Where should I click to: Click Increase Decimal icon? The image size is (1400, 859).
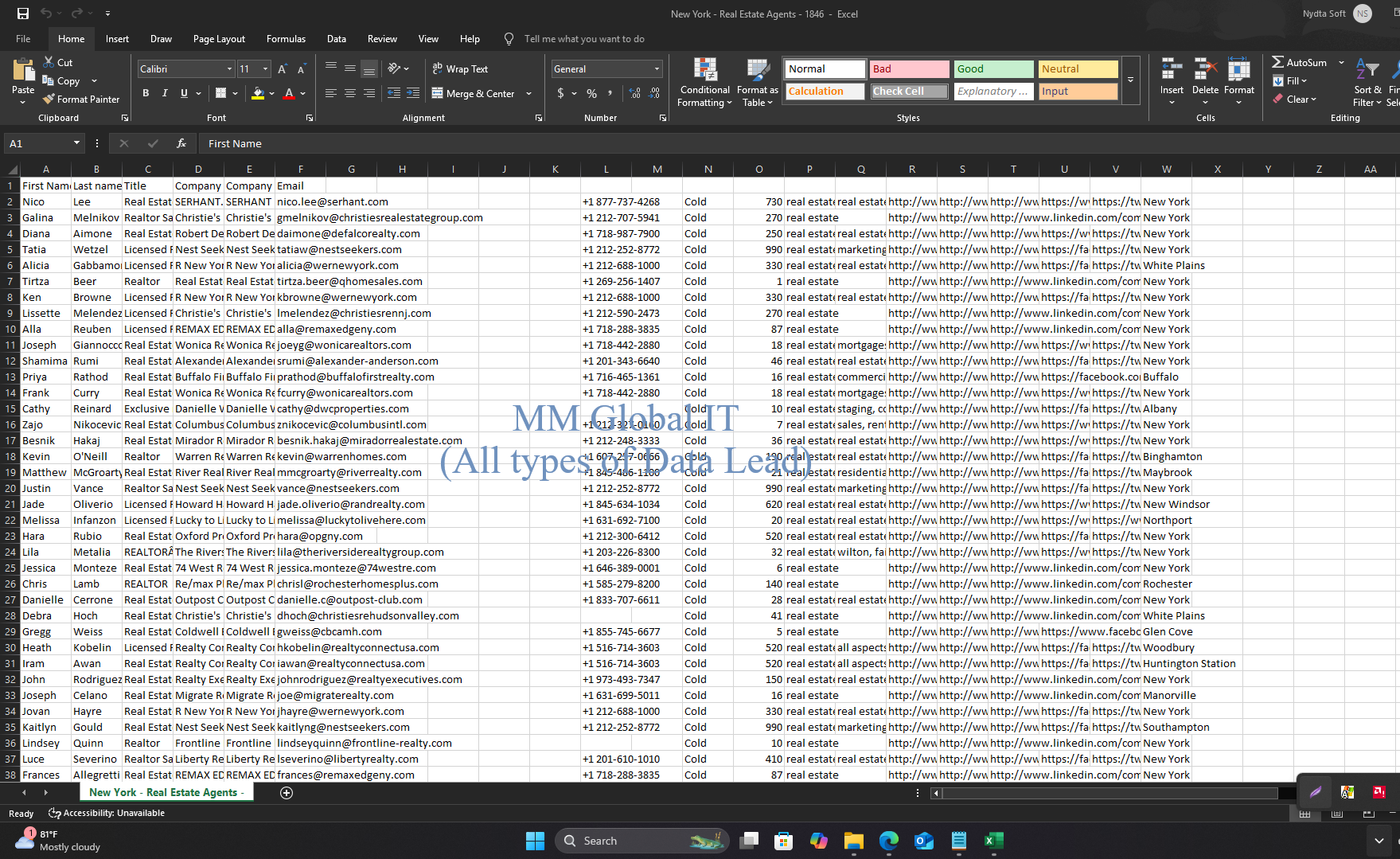coord(634,93)
